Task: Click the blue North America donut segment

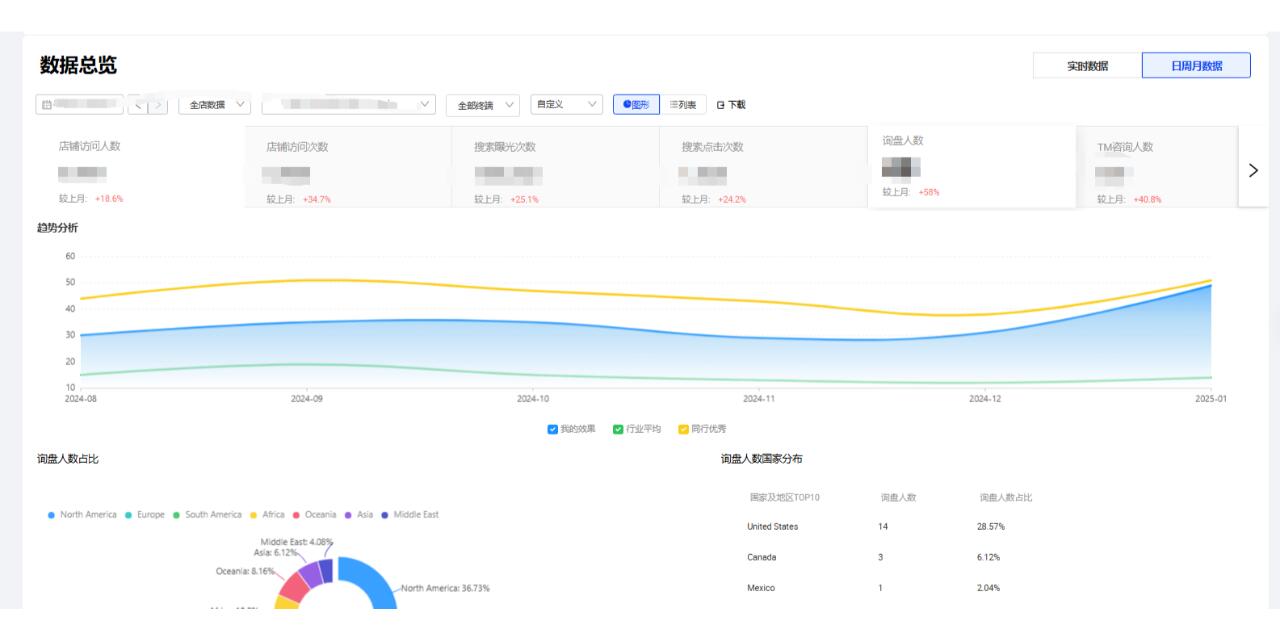Action: click(x=375, y=583)
